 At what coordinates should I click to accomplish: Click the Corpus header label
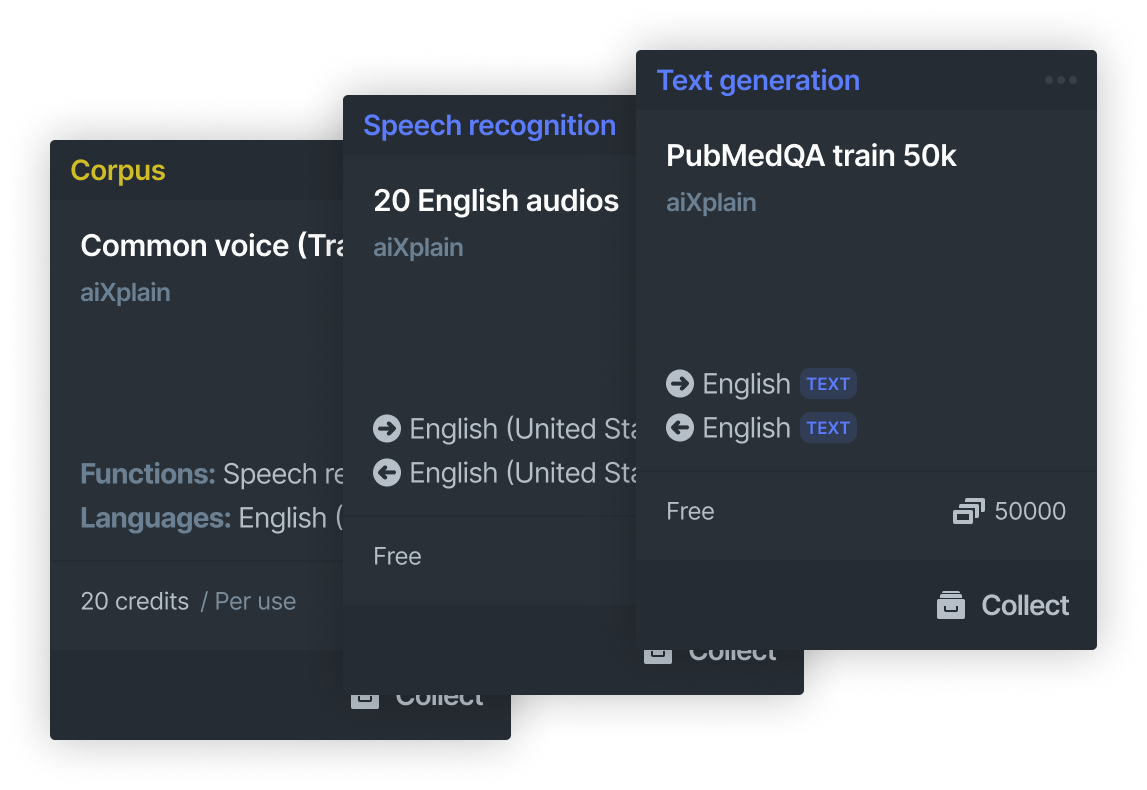(x=118, y=170)
